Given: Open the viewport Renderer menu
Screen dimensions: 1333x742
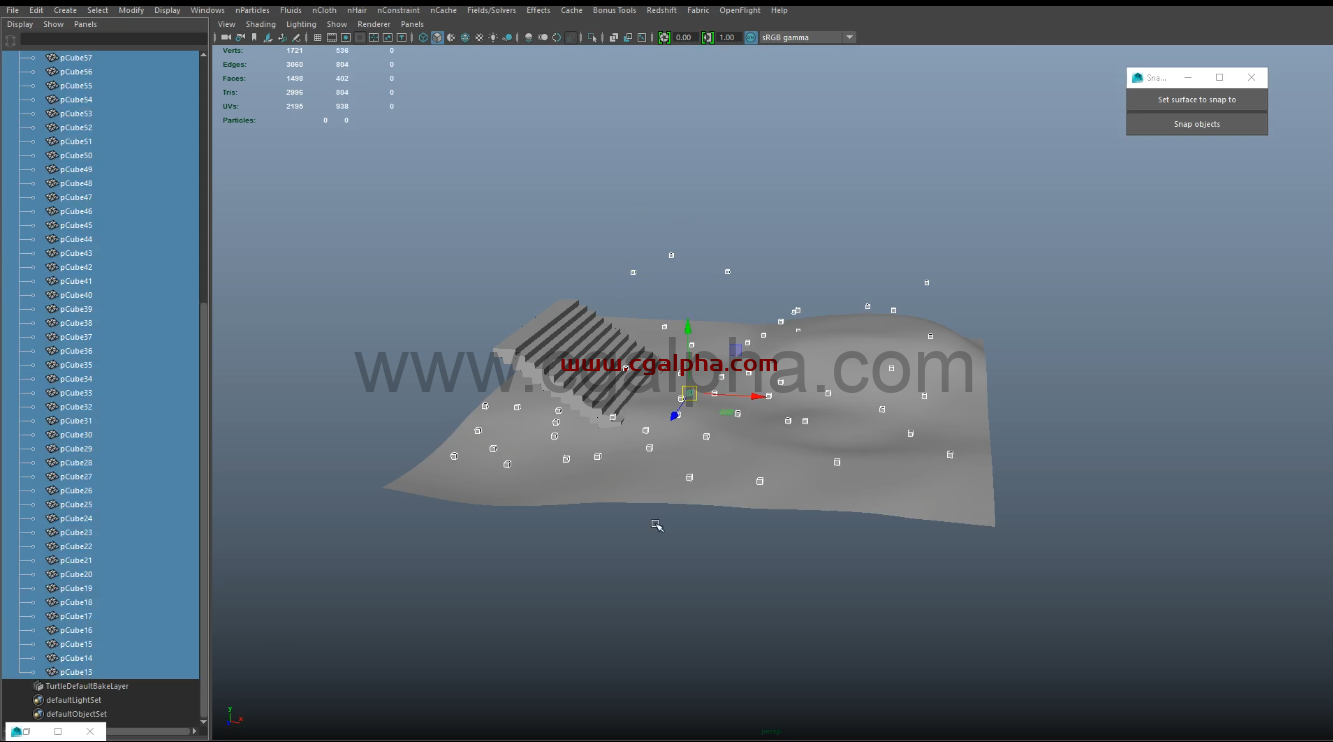Looking at the screenshot, I should point(374,24).
